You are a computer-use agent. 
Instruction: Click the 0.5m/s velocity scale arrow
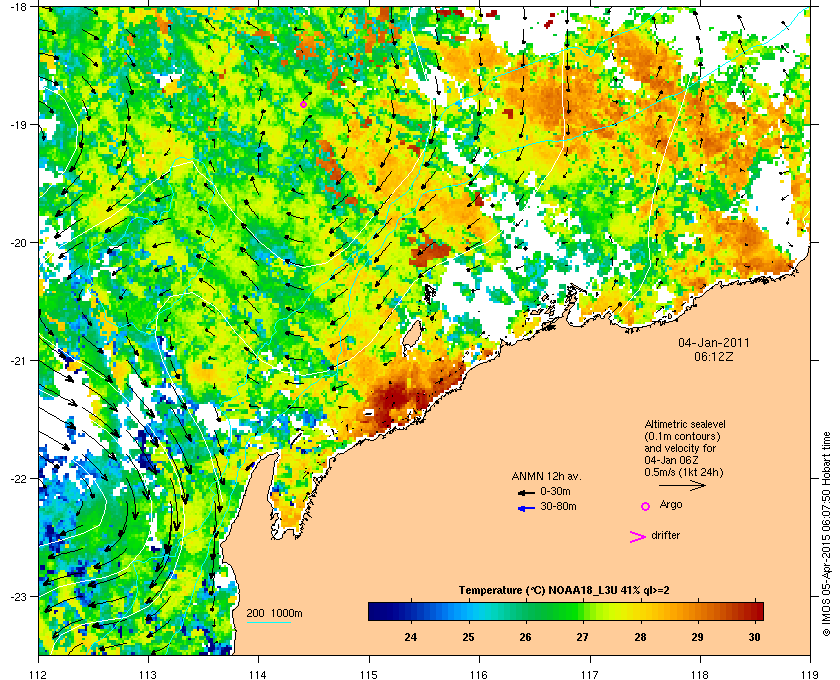(682, 486)
